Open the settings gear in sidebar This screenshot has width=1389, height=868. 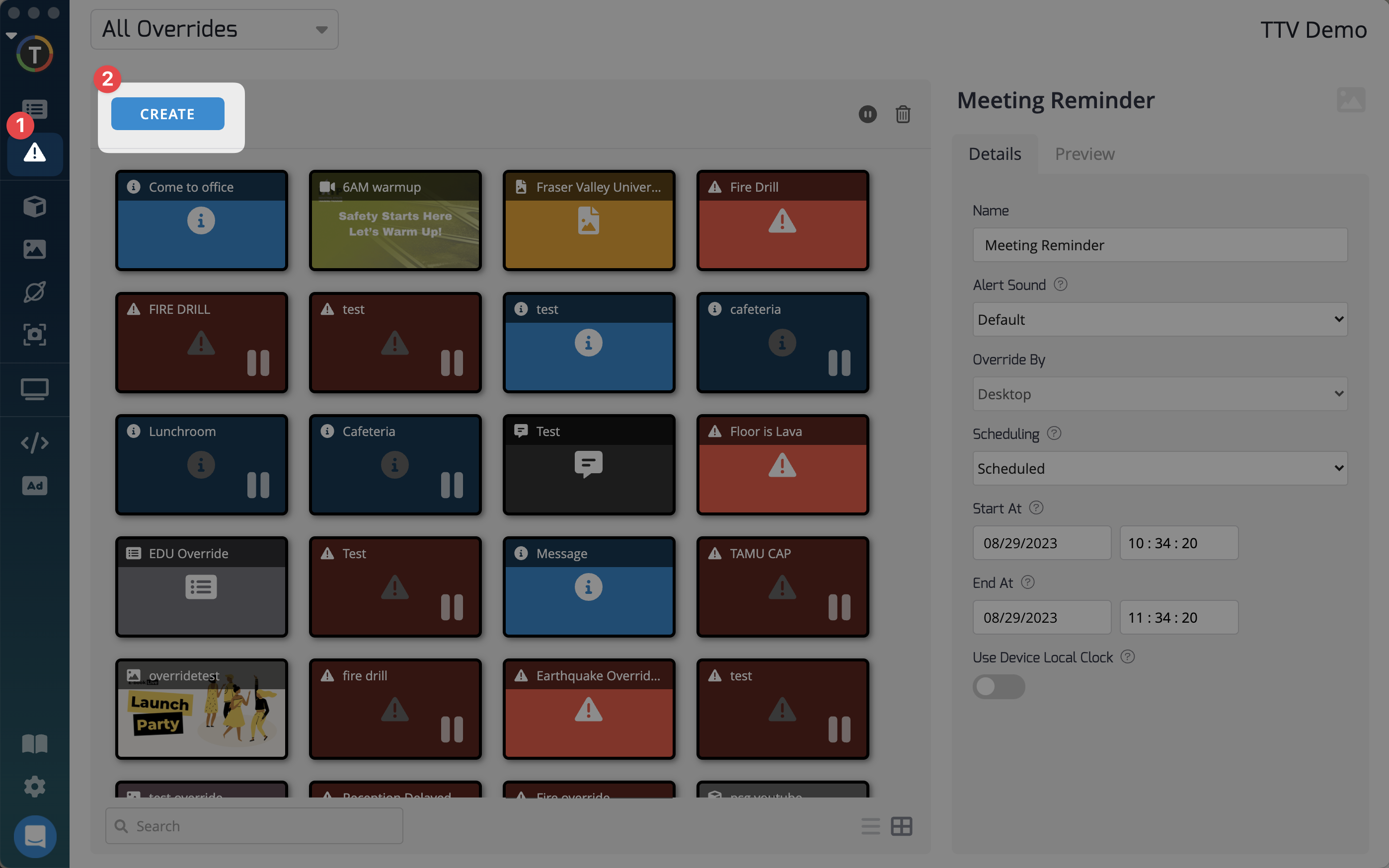click(34, 786)
